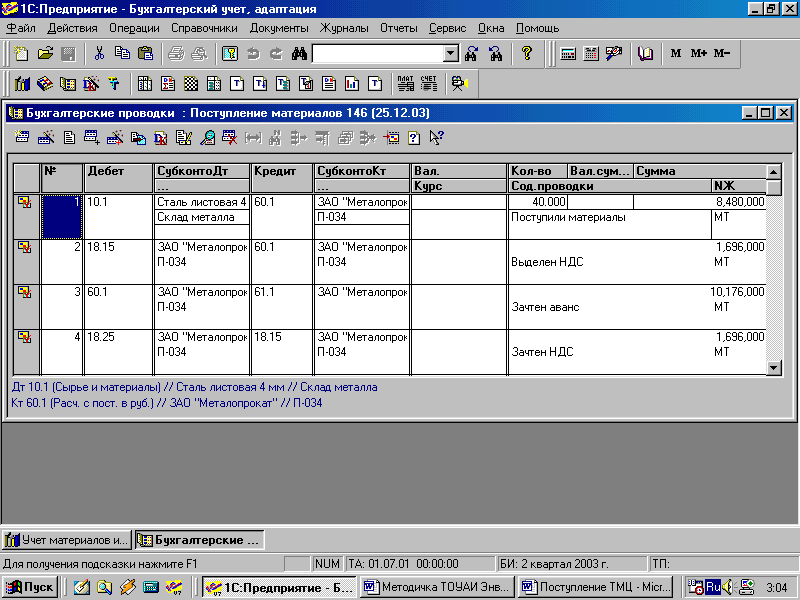Click the video camera icon in toolbar

click(460, 84)
